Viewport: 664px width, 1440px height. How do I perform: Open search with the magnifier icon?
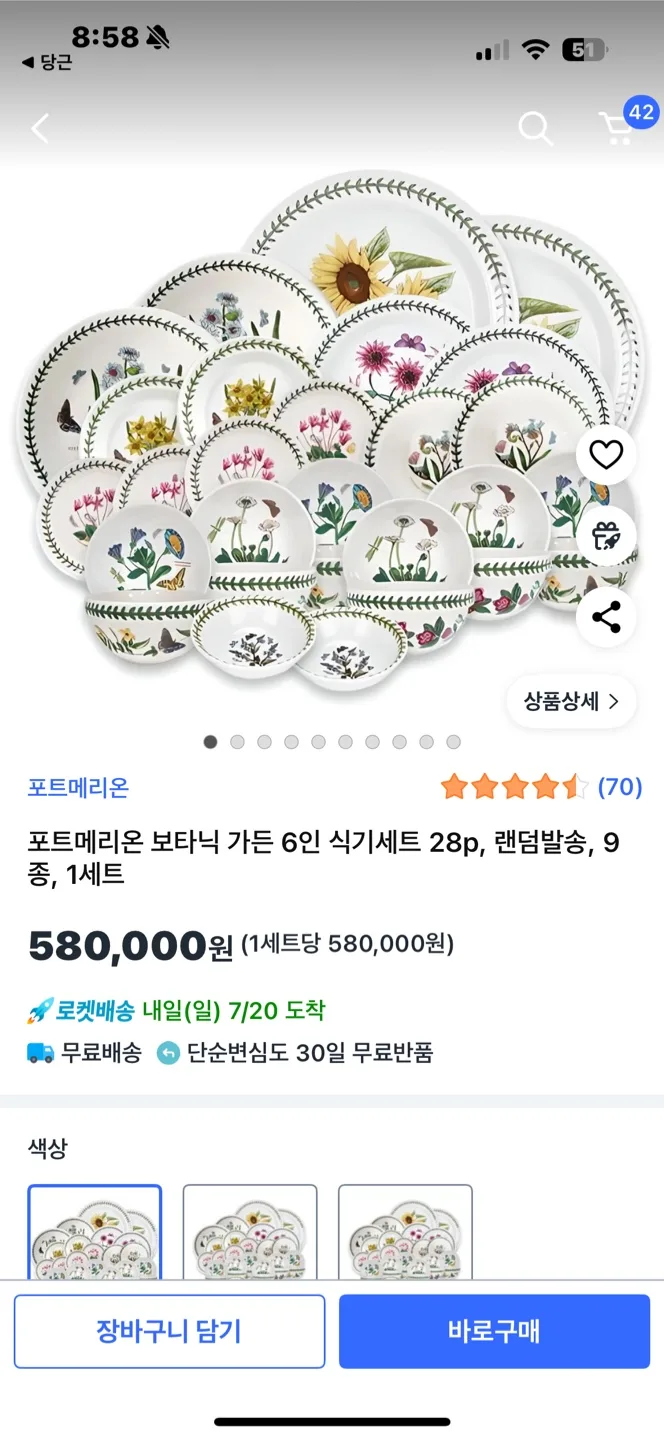pos(535,128)
